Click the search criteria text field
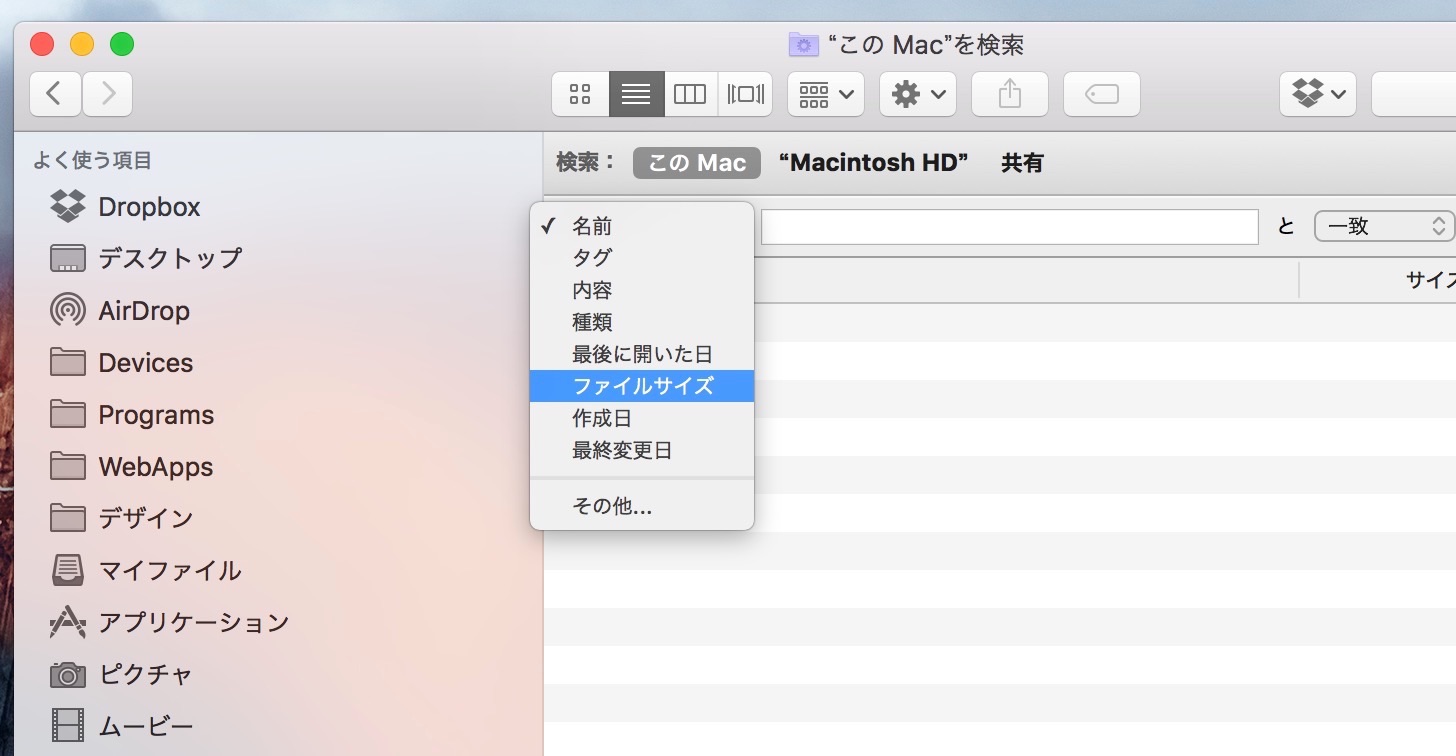The image size is (1456, 756). point(1009,227)
